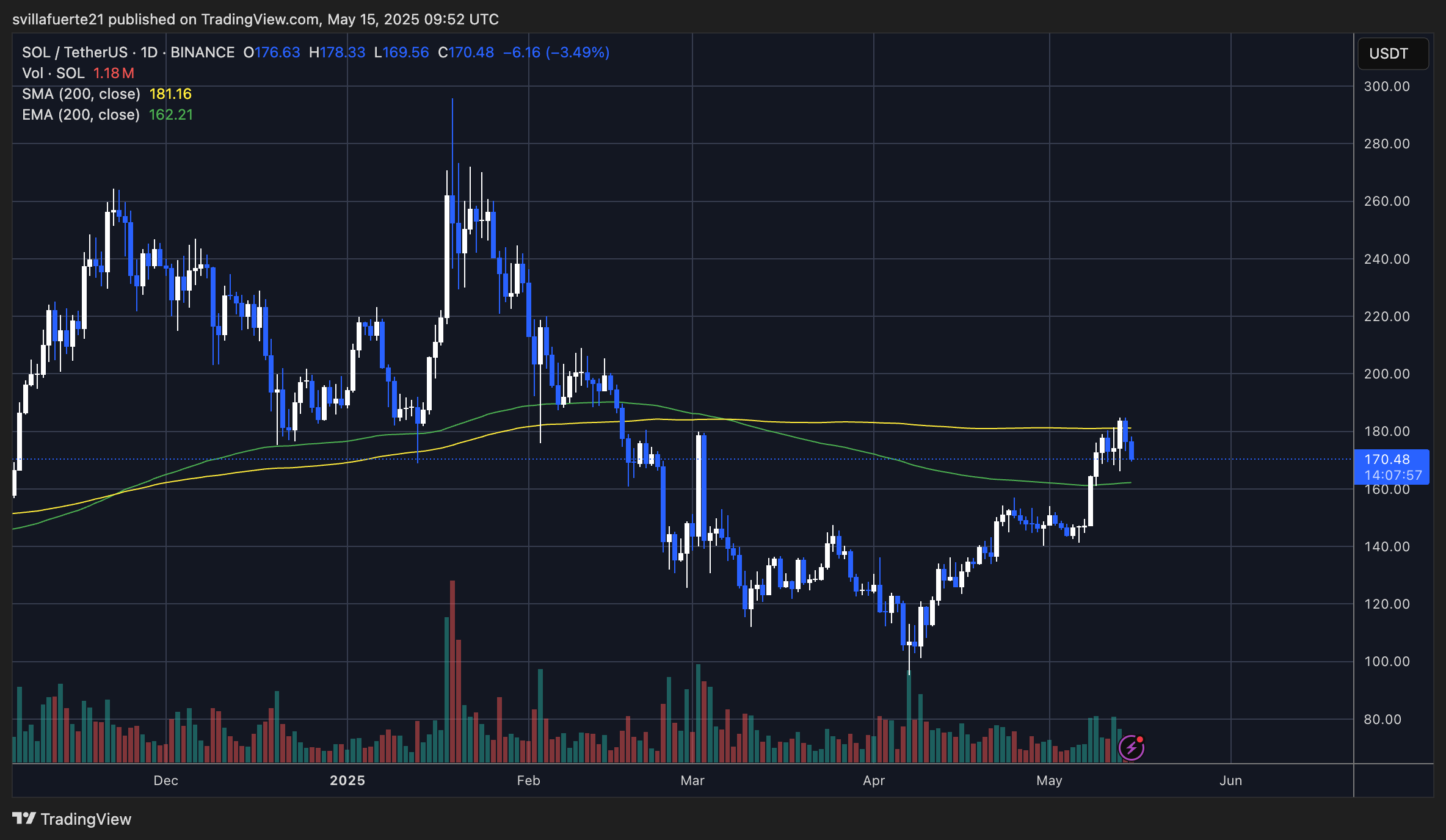The height and width of the screenshot is (840, 1446).
Task: Click the BINANCE exchange label
Action: click(202, 52)
